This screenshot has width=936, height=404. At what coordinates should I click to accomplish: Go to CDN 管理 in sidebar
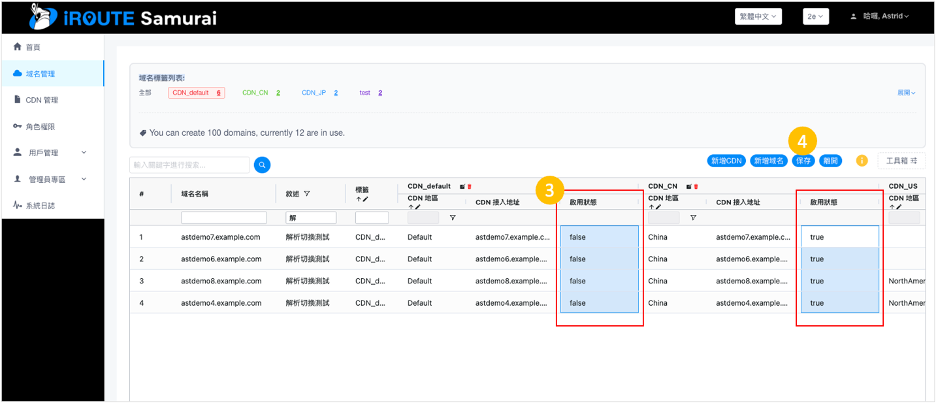pyautogui.click(x=42, y=100)
